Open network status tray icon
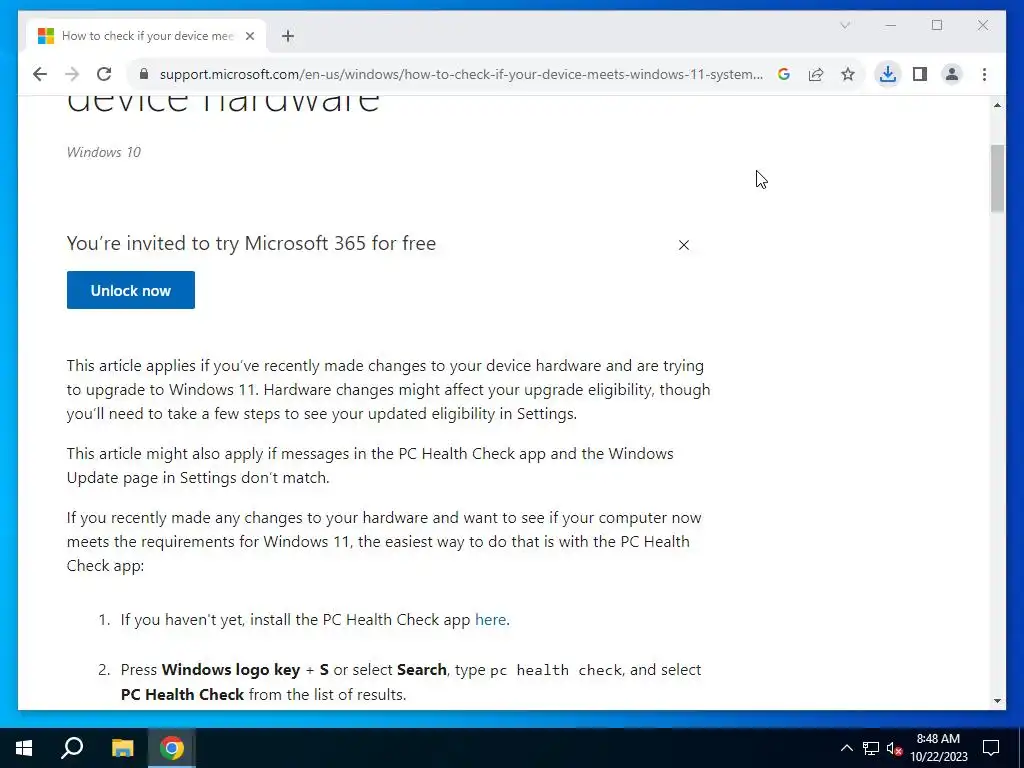Screen dimensions: 1024x768 coord(871,748)
